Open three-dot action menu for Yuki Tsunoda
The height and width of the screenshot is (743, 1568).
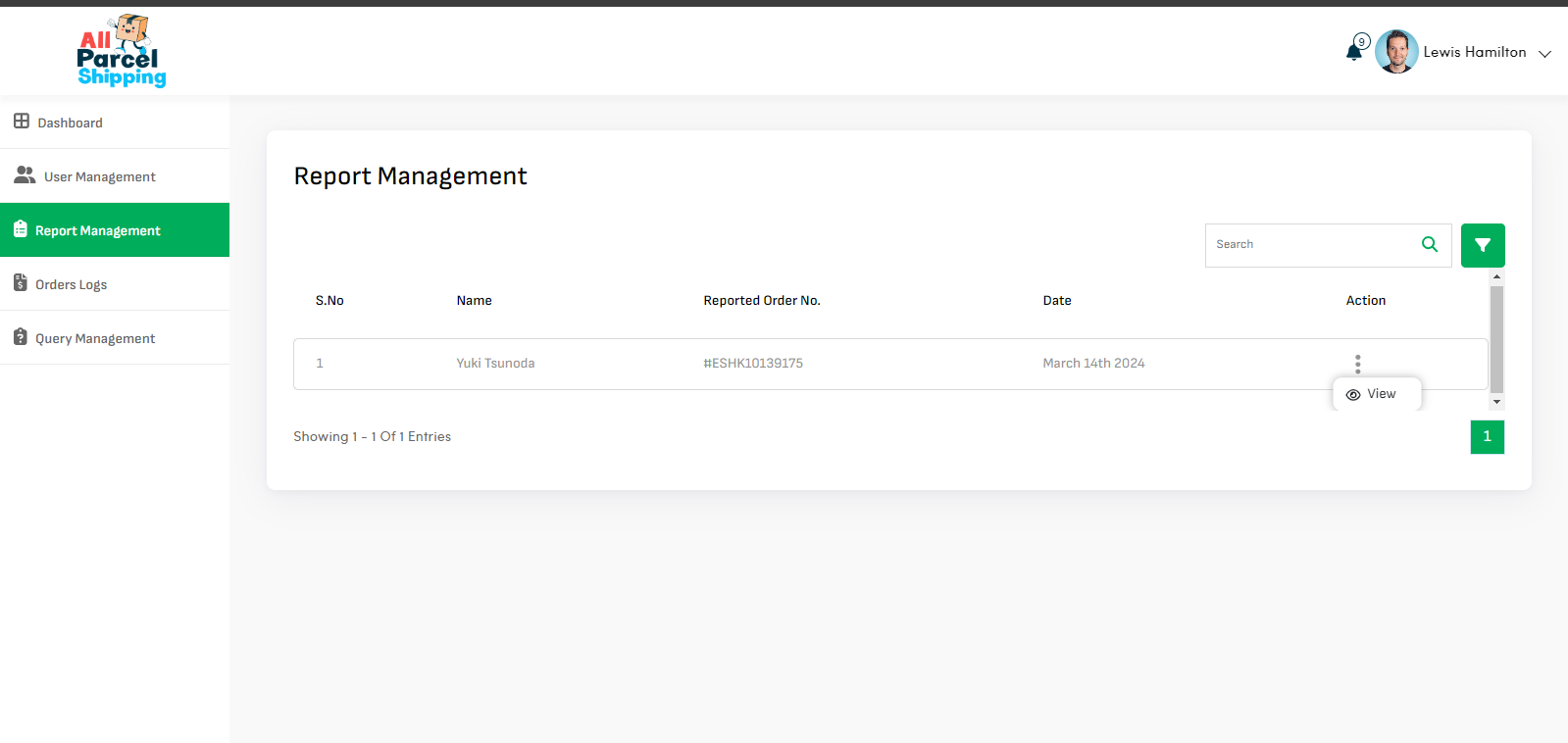(x=1357, y=364)
